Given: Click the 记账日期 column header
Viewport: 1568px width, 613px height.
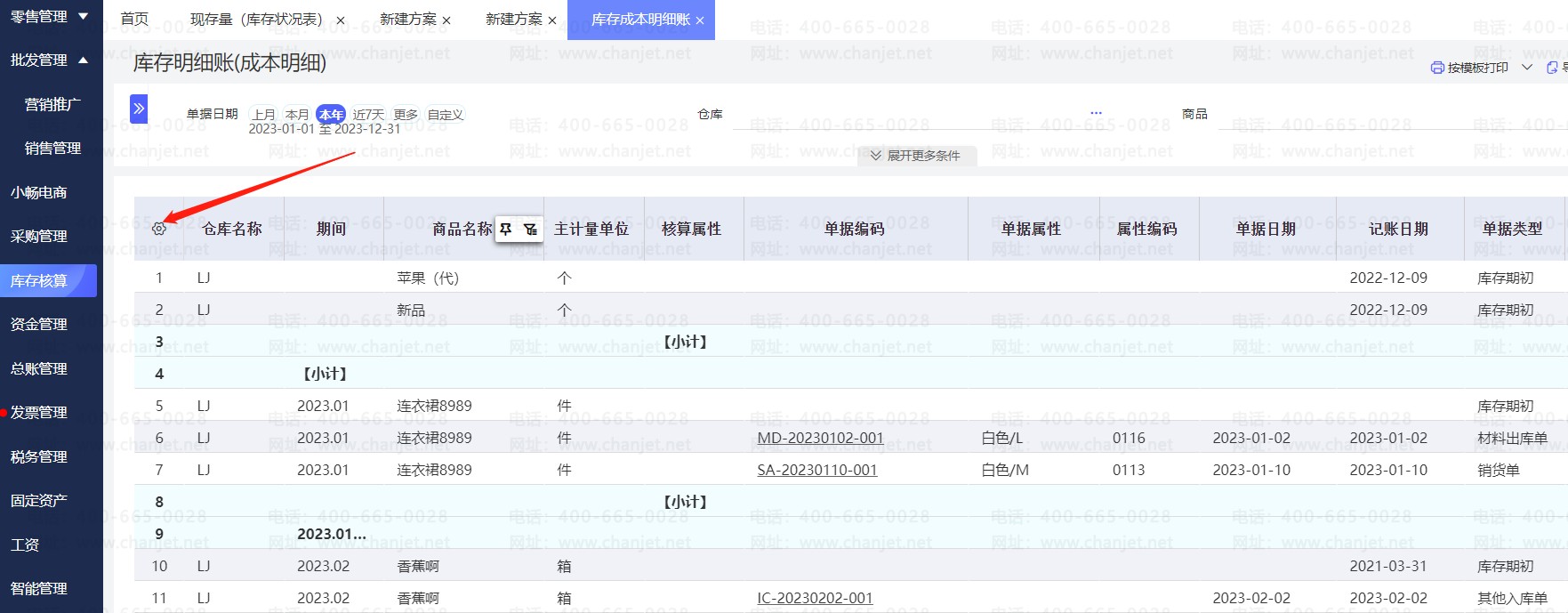Looking at the screenshot, I should pyautogui.click(x=1399, y=229).
